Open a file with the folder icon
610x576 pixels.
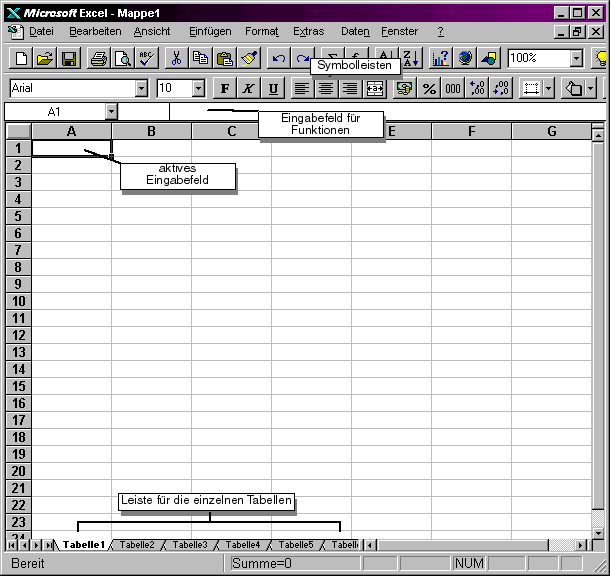point(45,58)
